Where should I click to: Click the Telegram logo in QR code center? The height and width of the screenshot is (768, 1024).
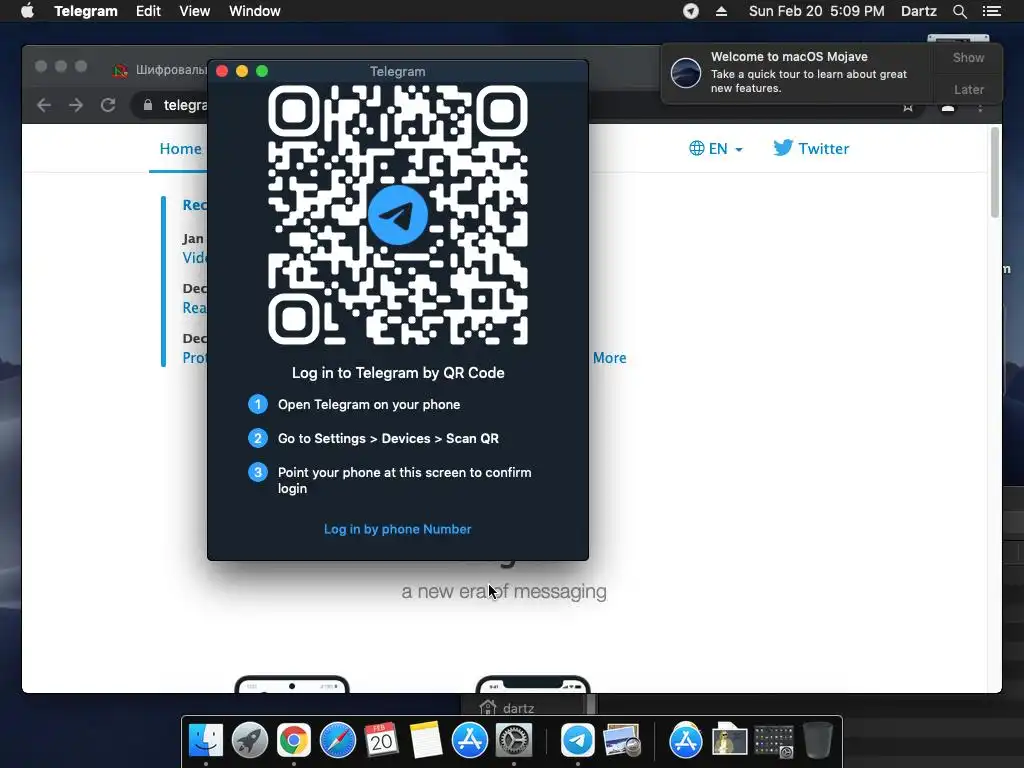(398, 215)
